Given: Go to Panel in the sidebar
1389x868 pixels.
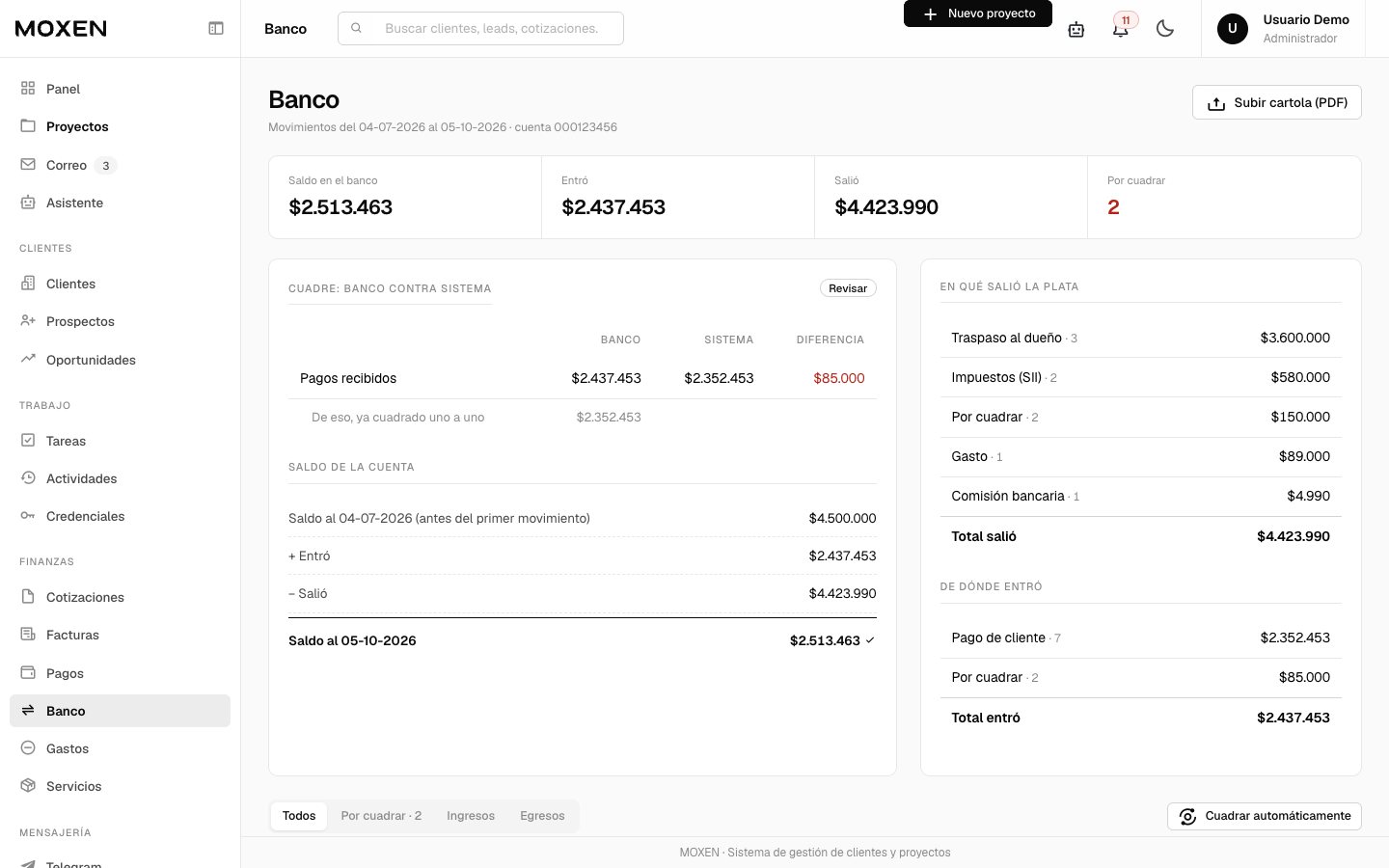Looking at the screenshot, I should point(120,89).
